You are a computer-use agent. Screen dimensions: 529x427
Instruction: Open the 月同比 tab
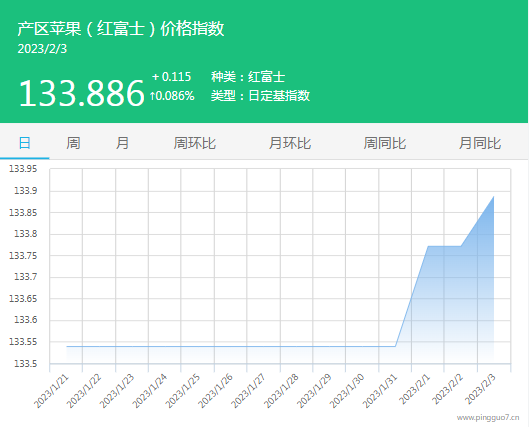pyautogui.click(x=480, y=143)
